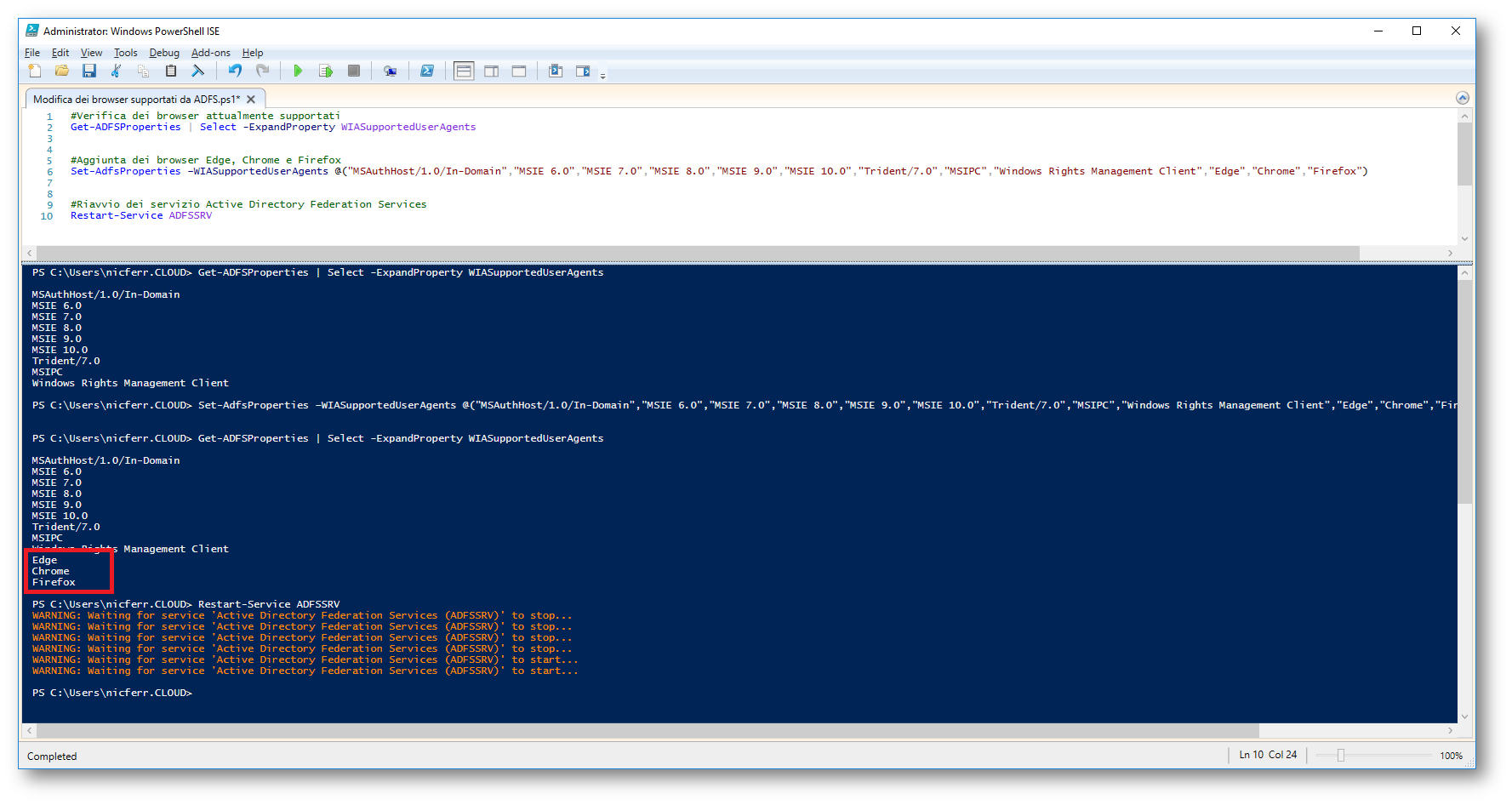Open a script file with folder icon
The image size is (1512, 805).
62,71
